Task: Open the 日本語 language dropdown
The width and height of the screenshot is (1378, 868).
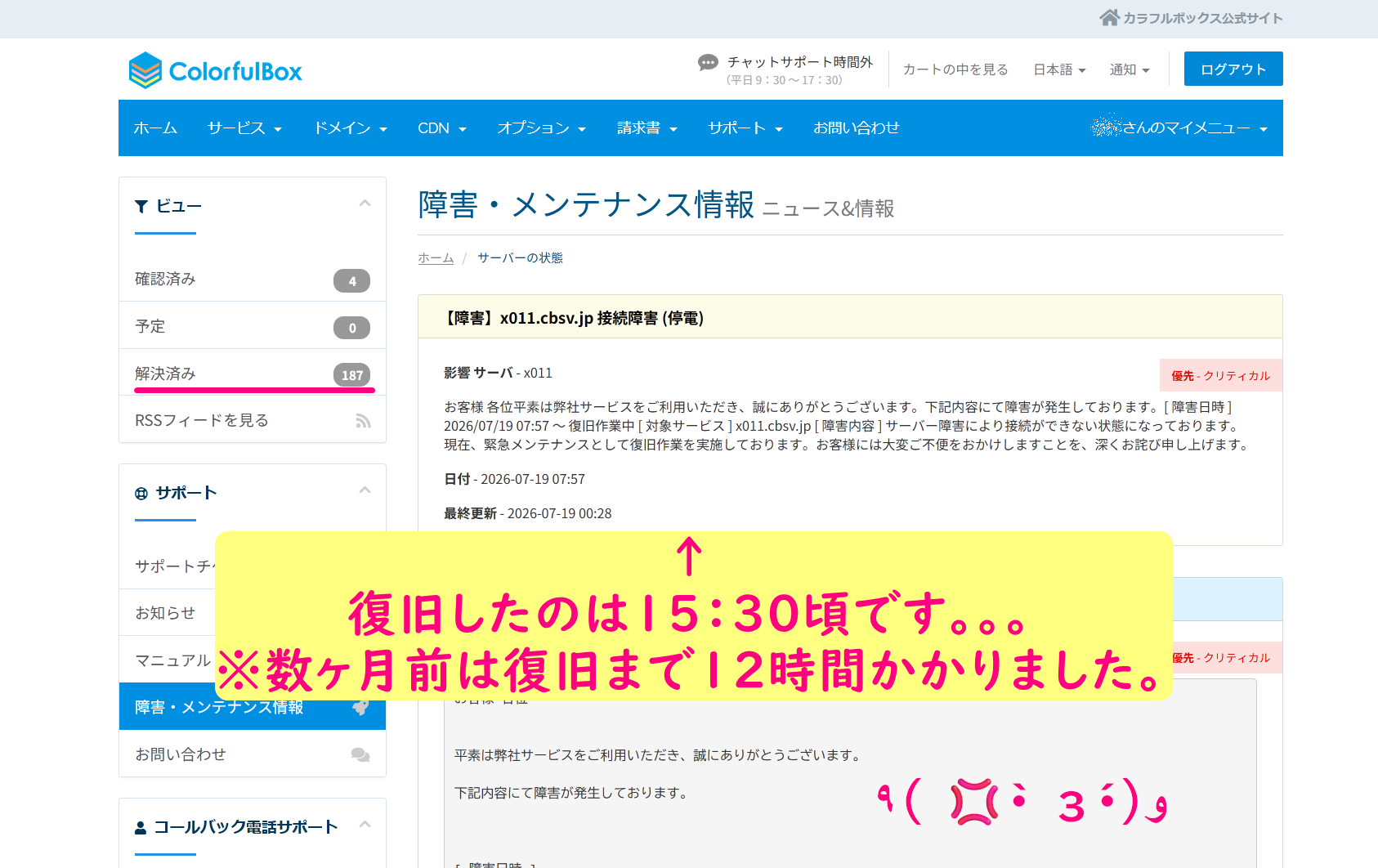Action: pyautogui.click(x=1059, y=69)
